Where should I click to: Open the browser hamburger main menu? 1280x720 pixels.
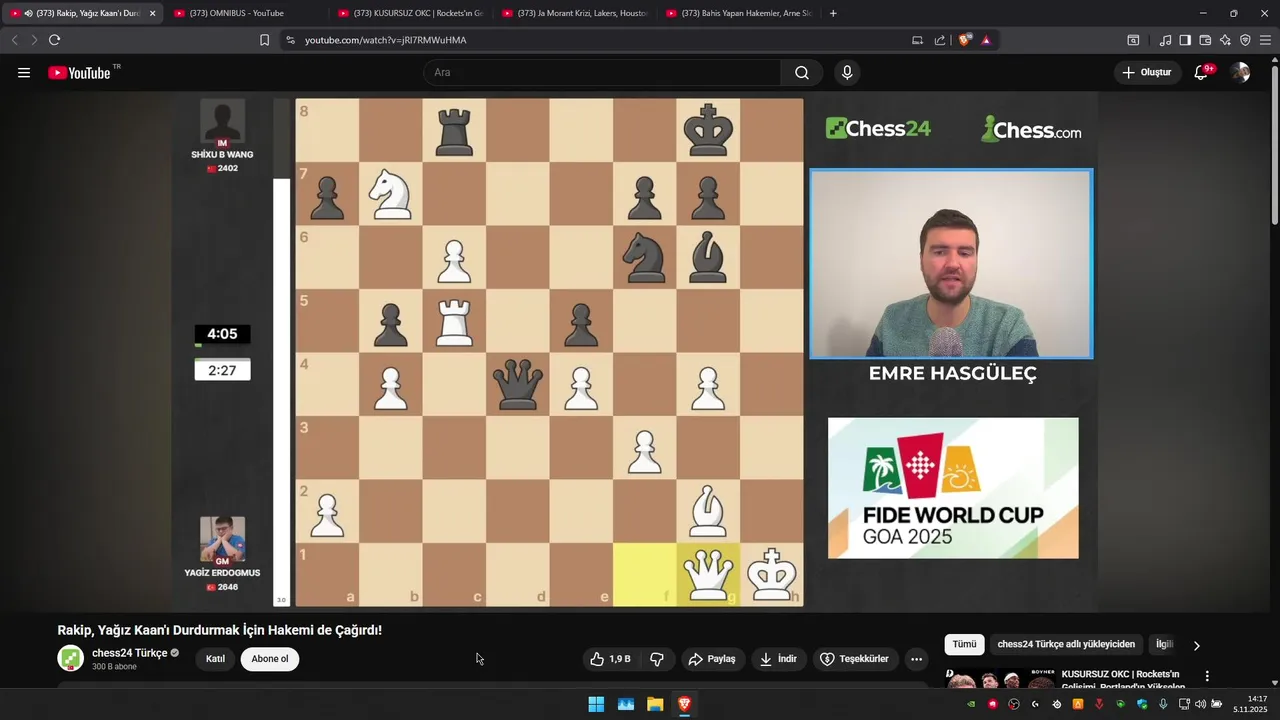click(1266, 40)
